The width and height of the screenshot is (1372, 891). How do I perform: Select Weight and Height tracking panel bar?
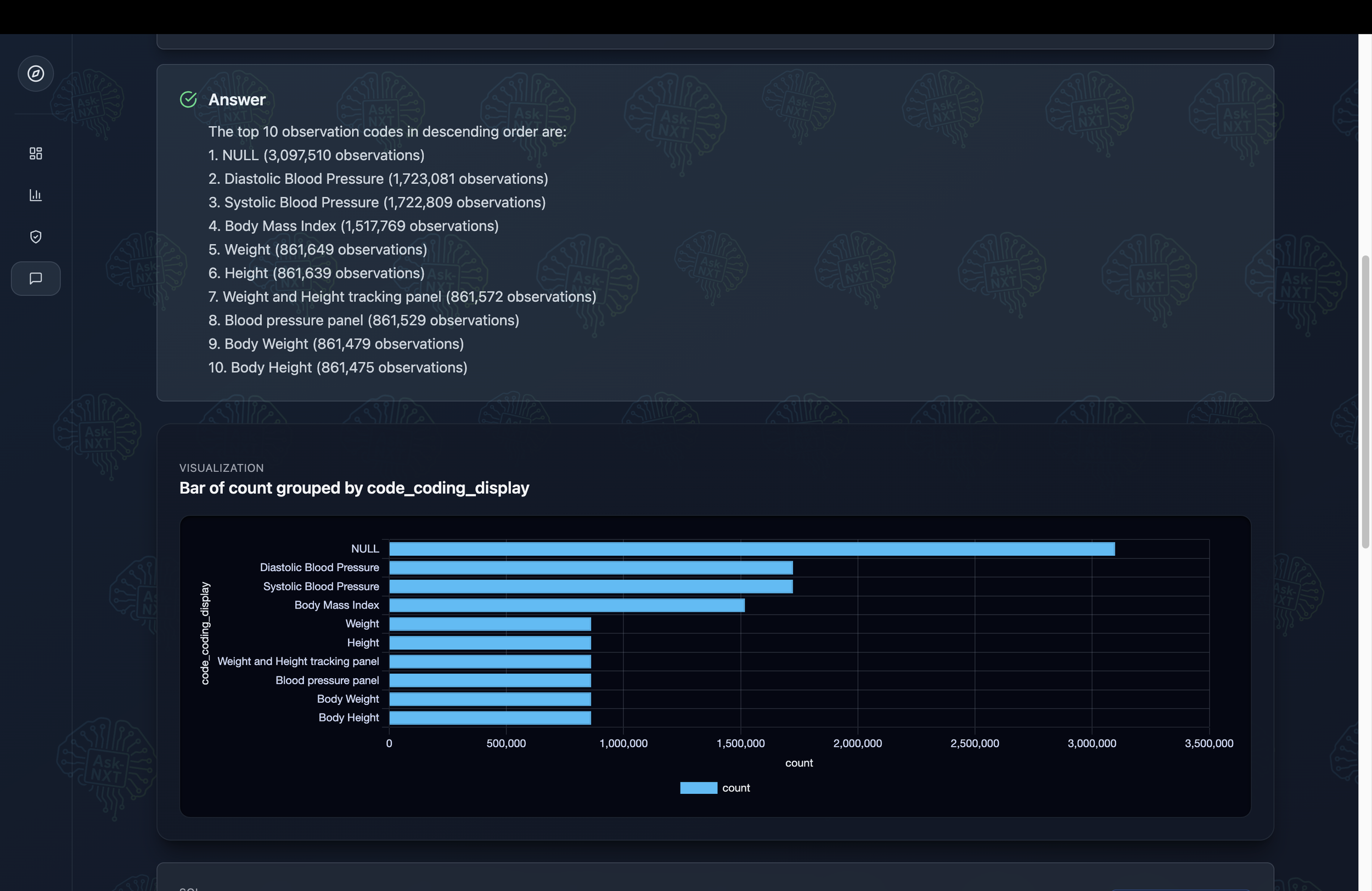click(490, 661)
